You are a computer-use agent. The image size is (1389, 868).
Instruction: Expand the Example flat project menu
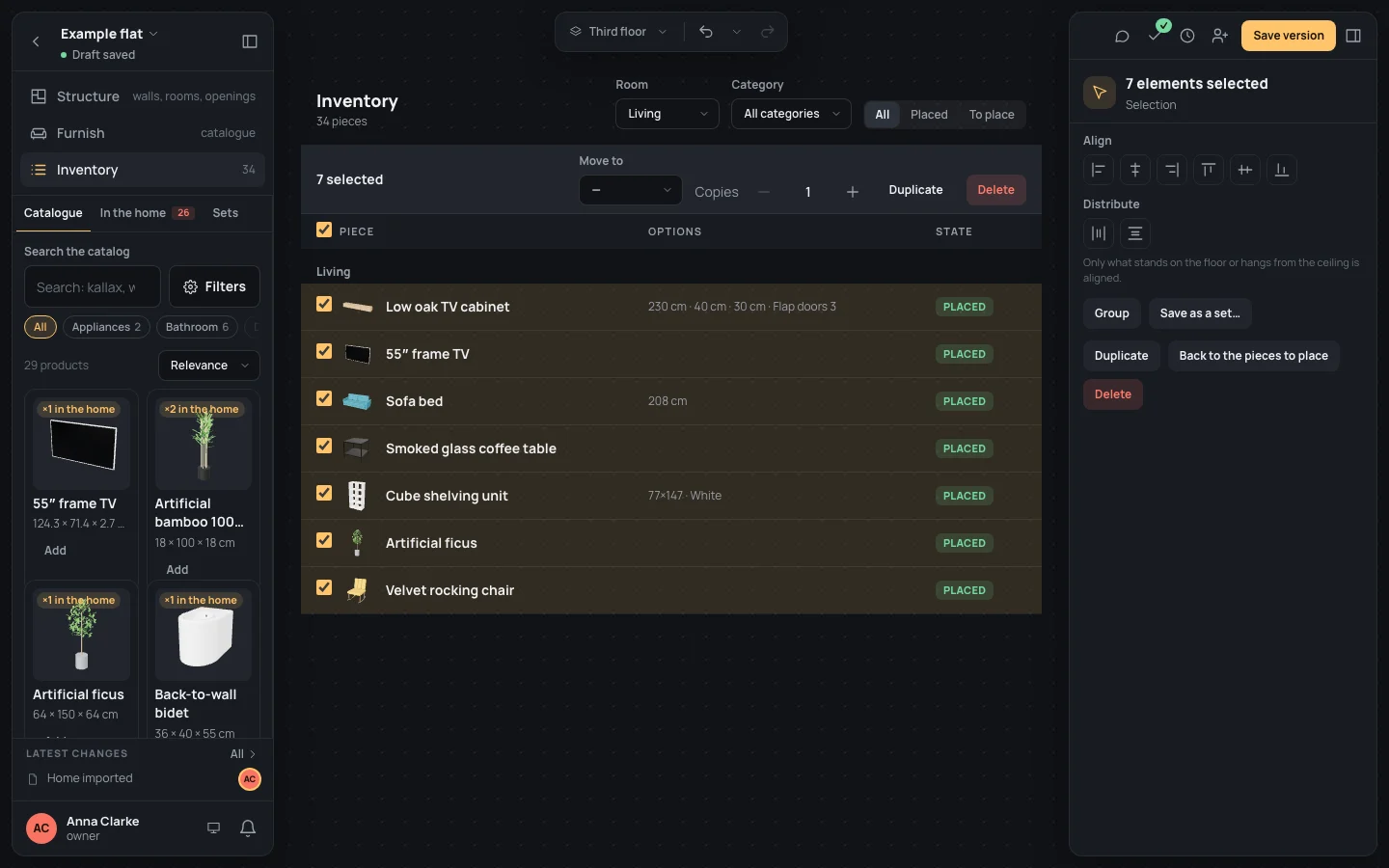click(109, 34)
